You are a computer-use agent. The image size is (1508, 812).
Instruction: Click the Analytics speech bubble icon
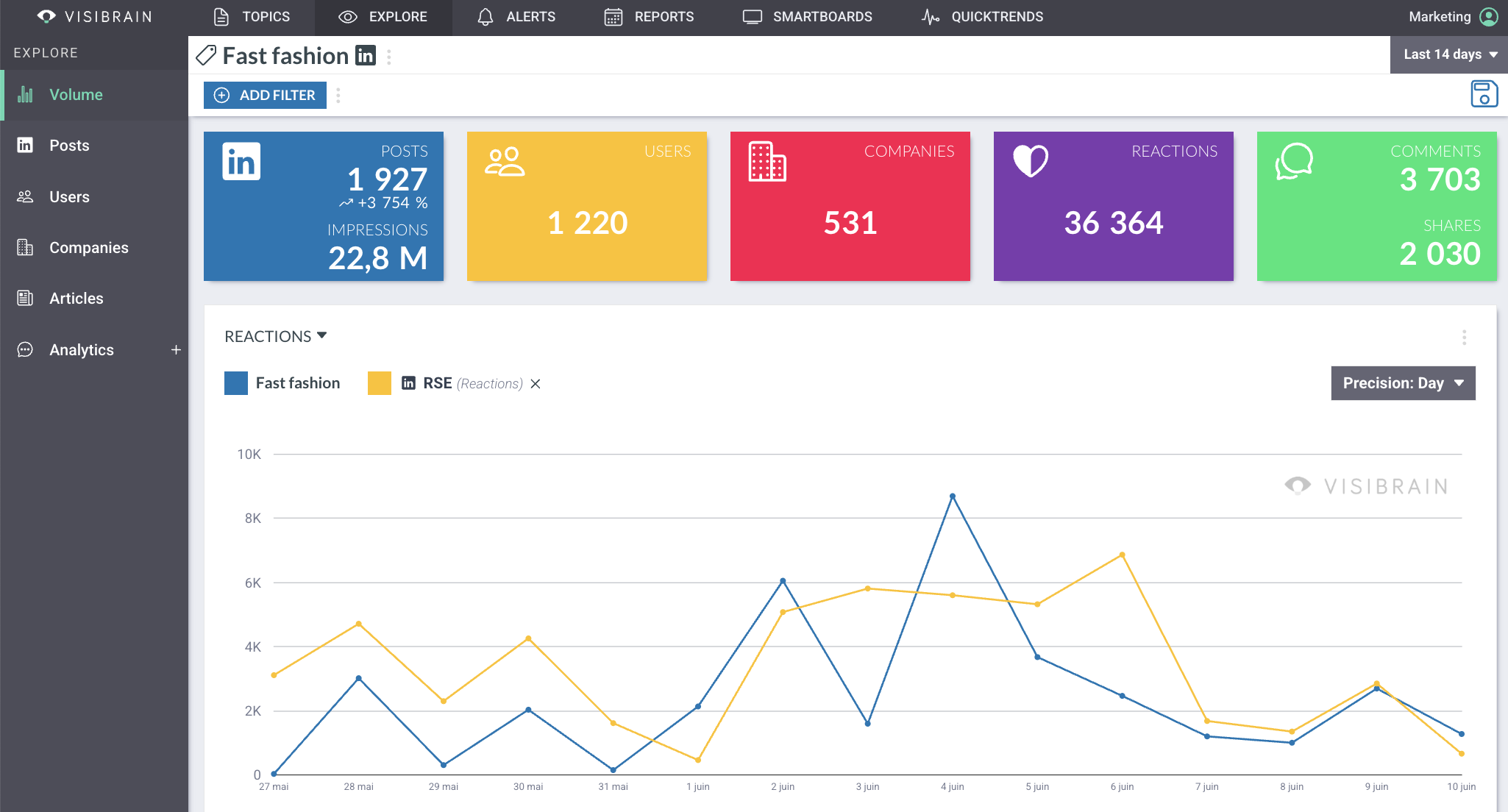[25, 349]
